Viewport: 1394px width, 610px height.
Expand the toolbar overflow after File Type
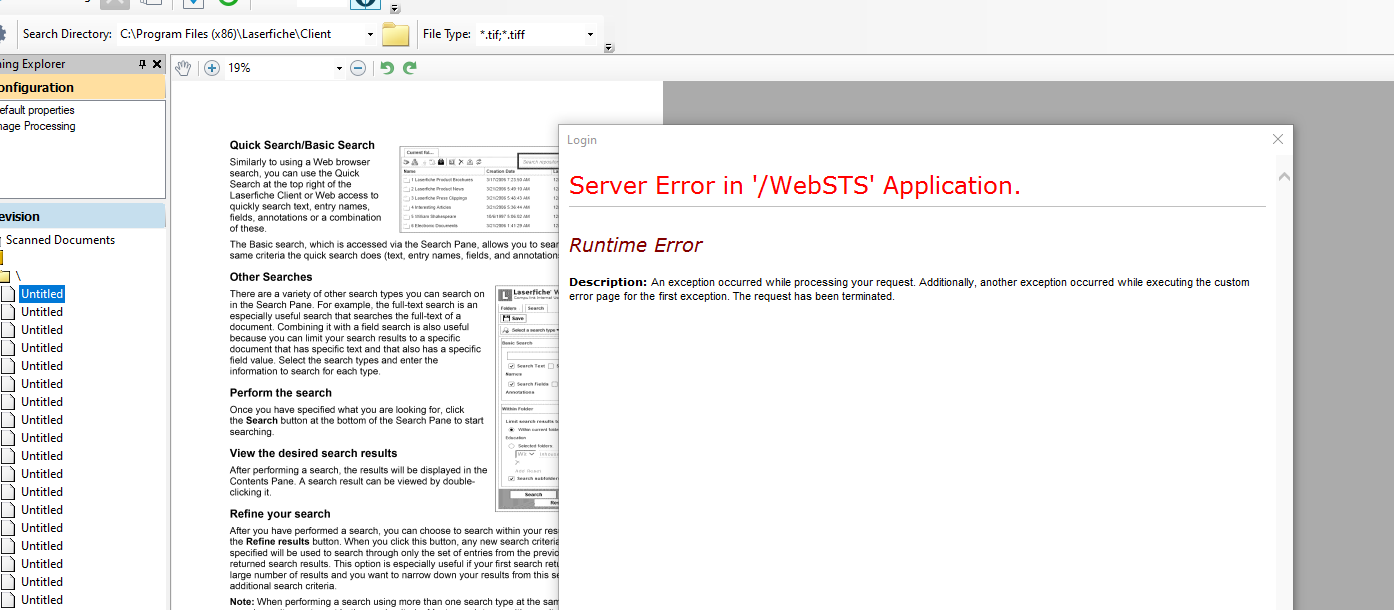pos(609,47)
